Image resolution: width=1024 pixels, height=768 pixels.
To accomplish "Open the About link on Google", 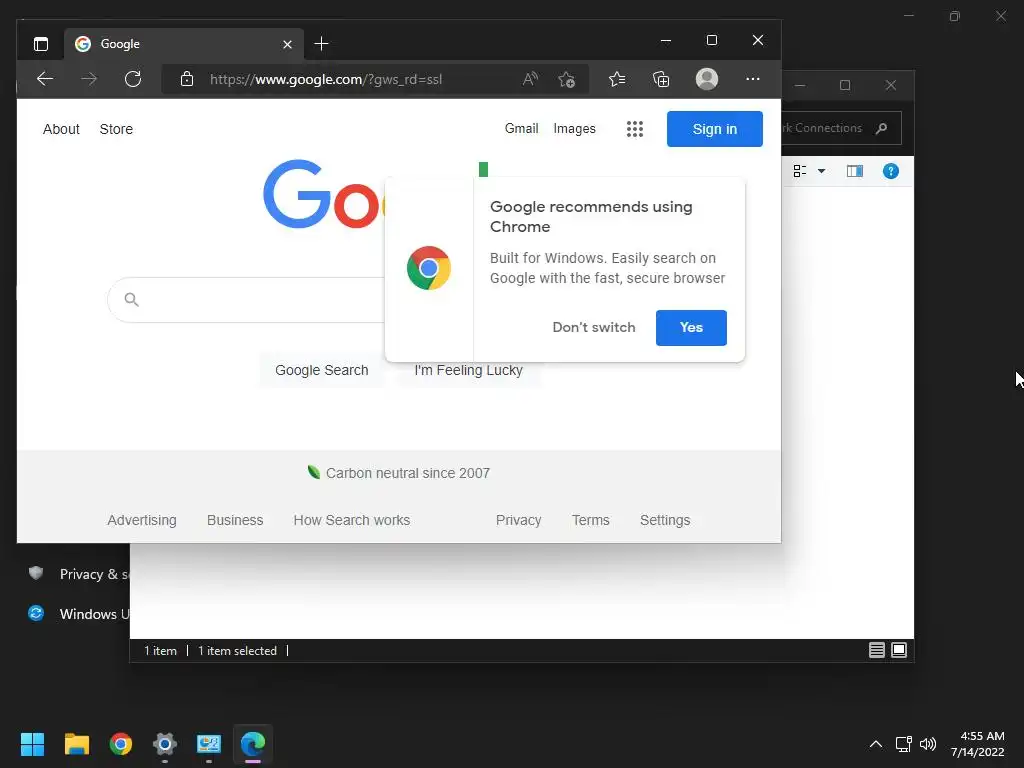I will [x=61, y=129].
